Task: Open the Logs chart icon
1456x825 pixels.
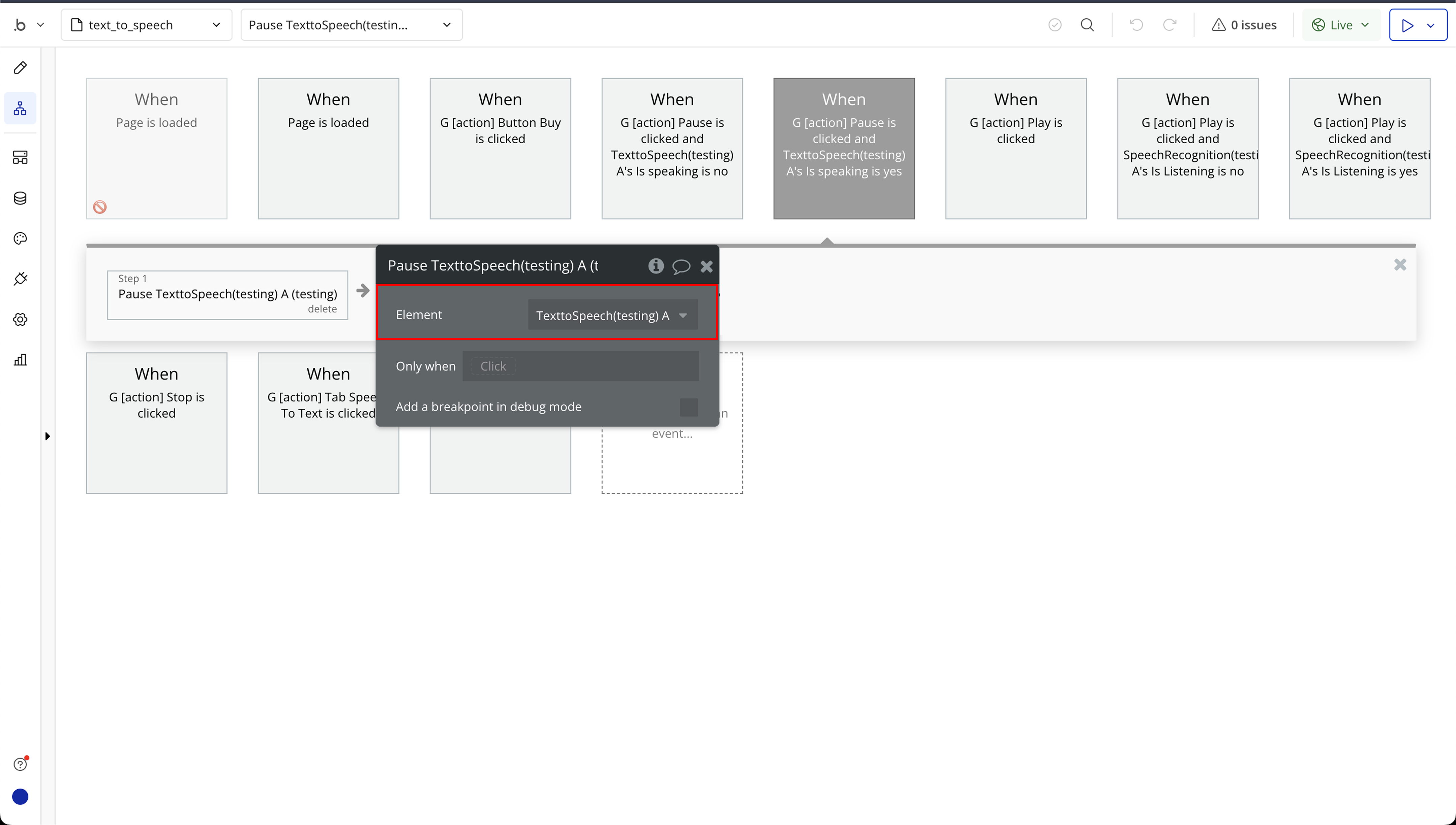Action: [21, 360]
